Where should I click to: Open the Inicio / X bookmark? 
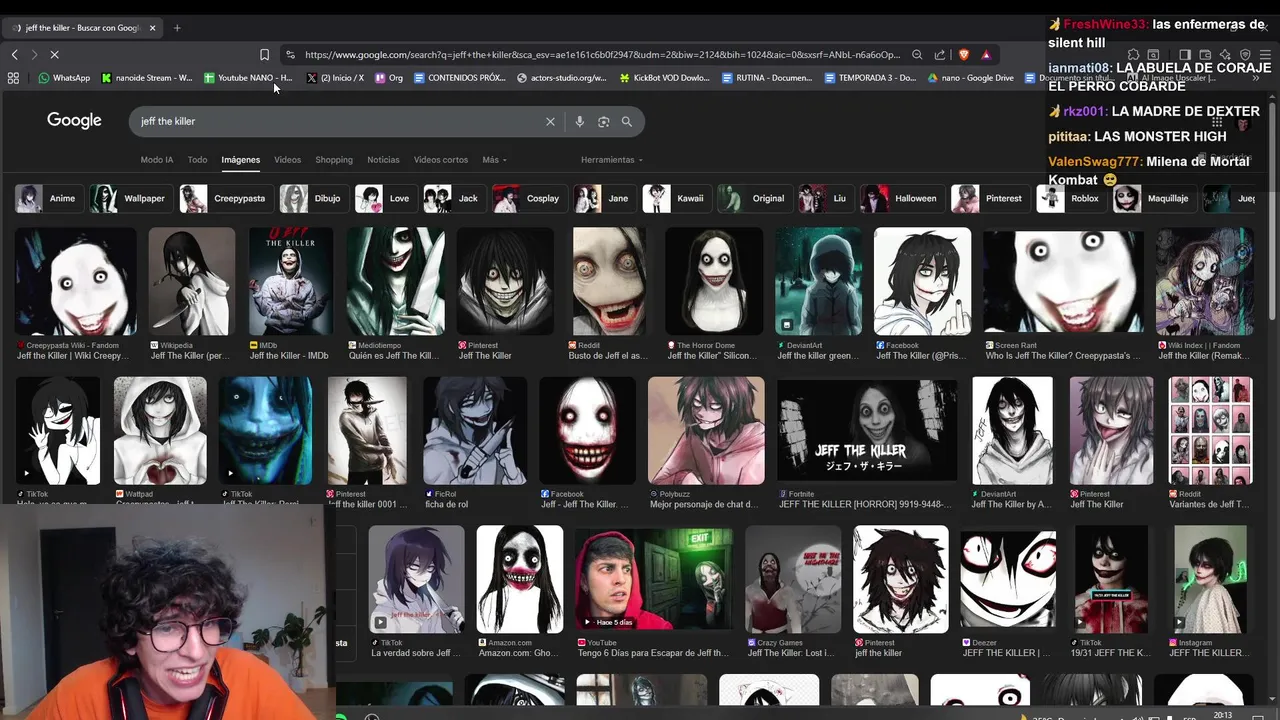click(x=335, y=78)
